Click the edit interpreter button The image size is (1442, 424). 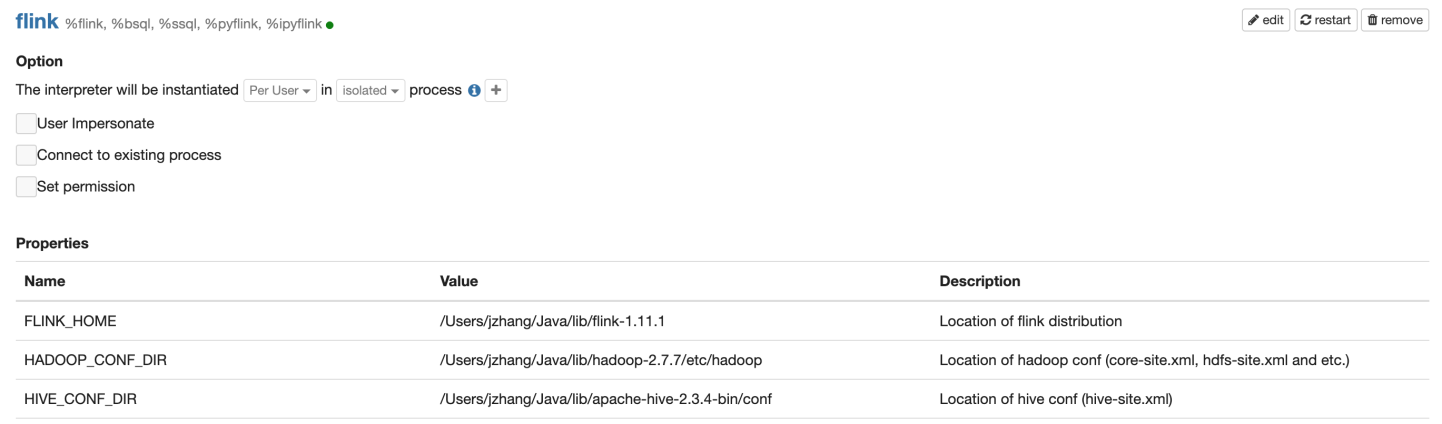(x=1266, y=20)
